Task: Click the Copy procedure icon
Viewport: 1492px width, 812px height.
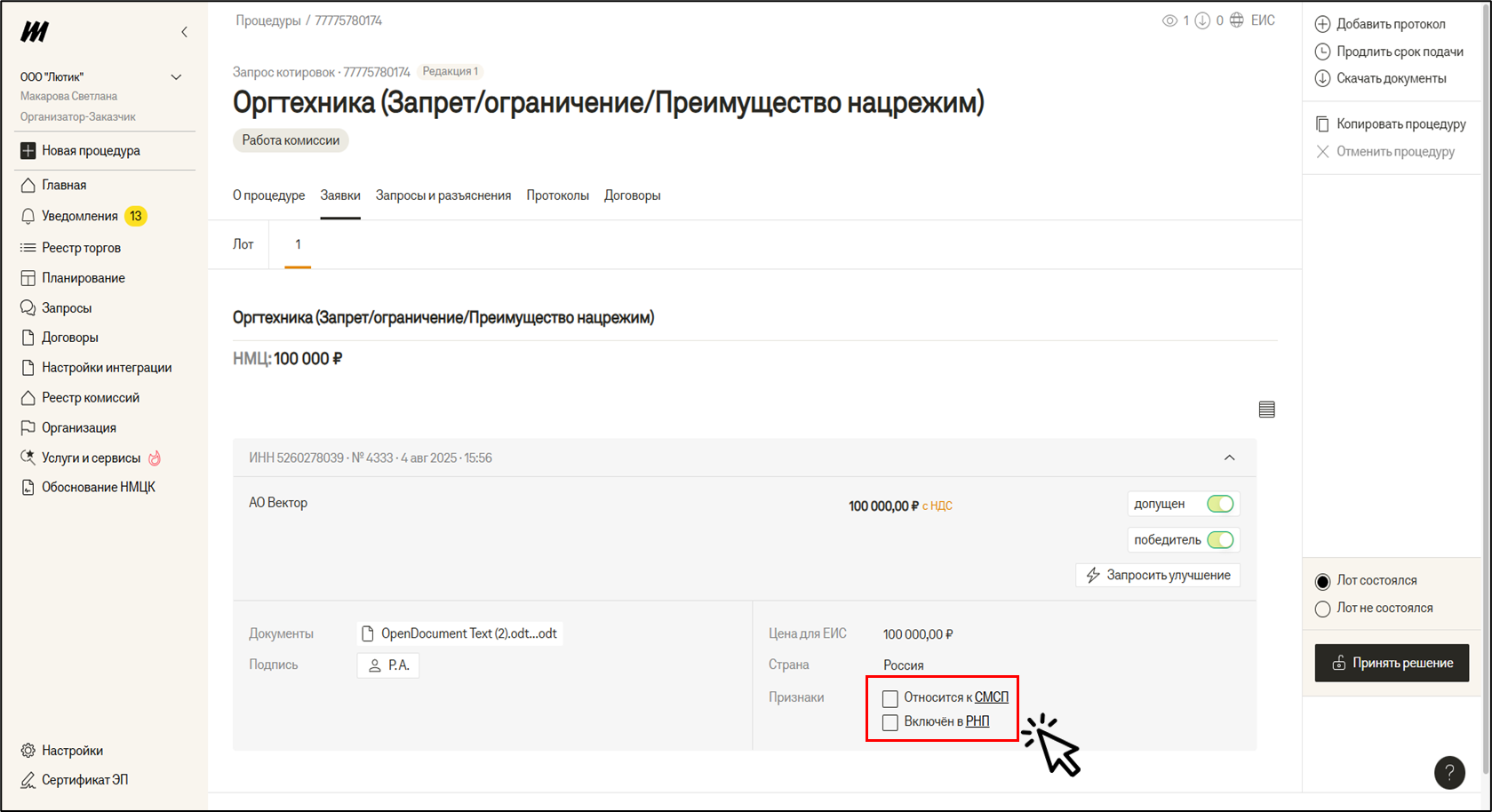Action: (1322, 124)
